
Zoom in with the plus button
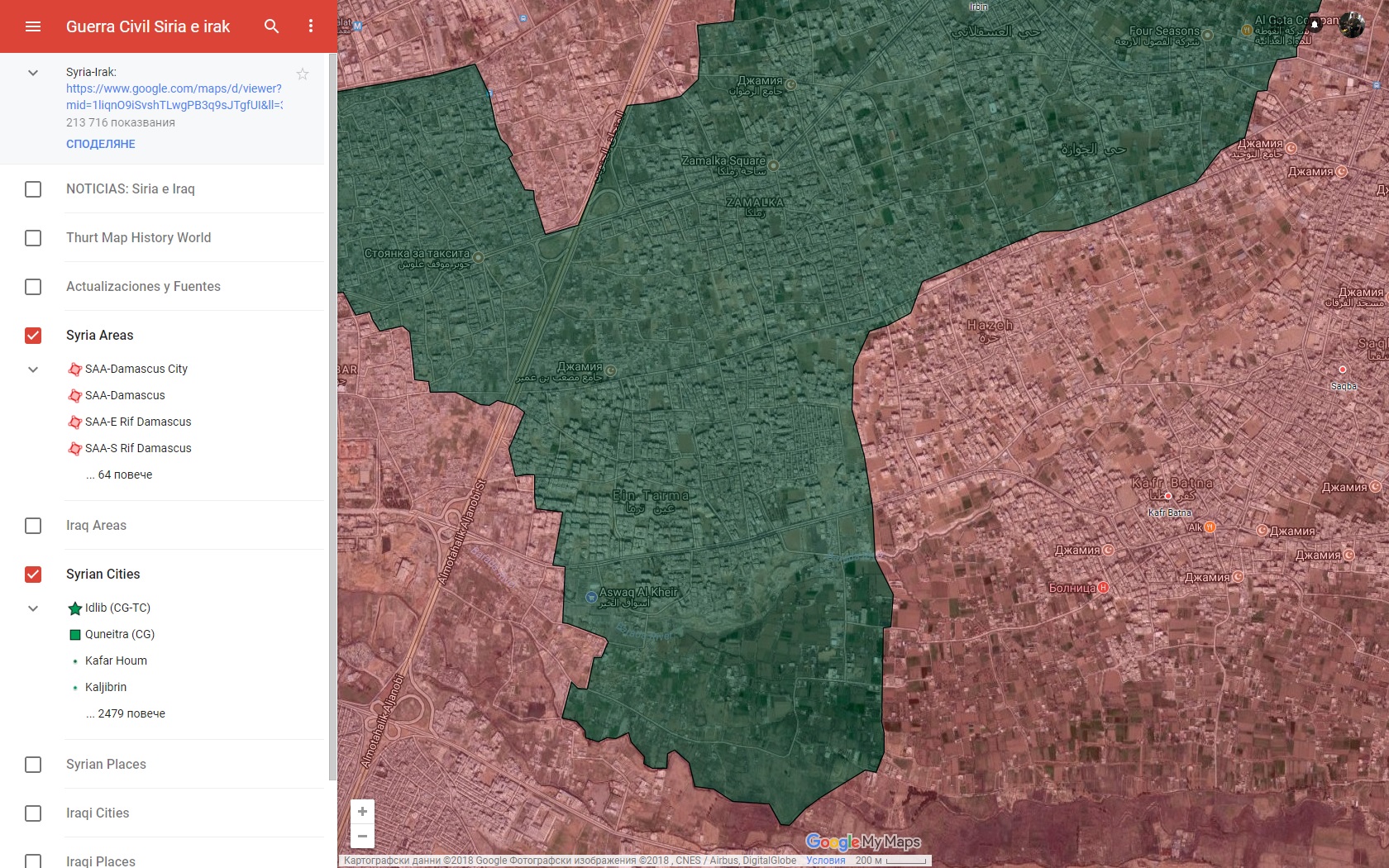tap(362, 811)
